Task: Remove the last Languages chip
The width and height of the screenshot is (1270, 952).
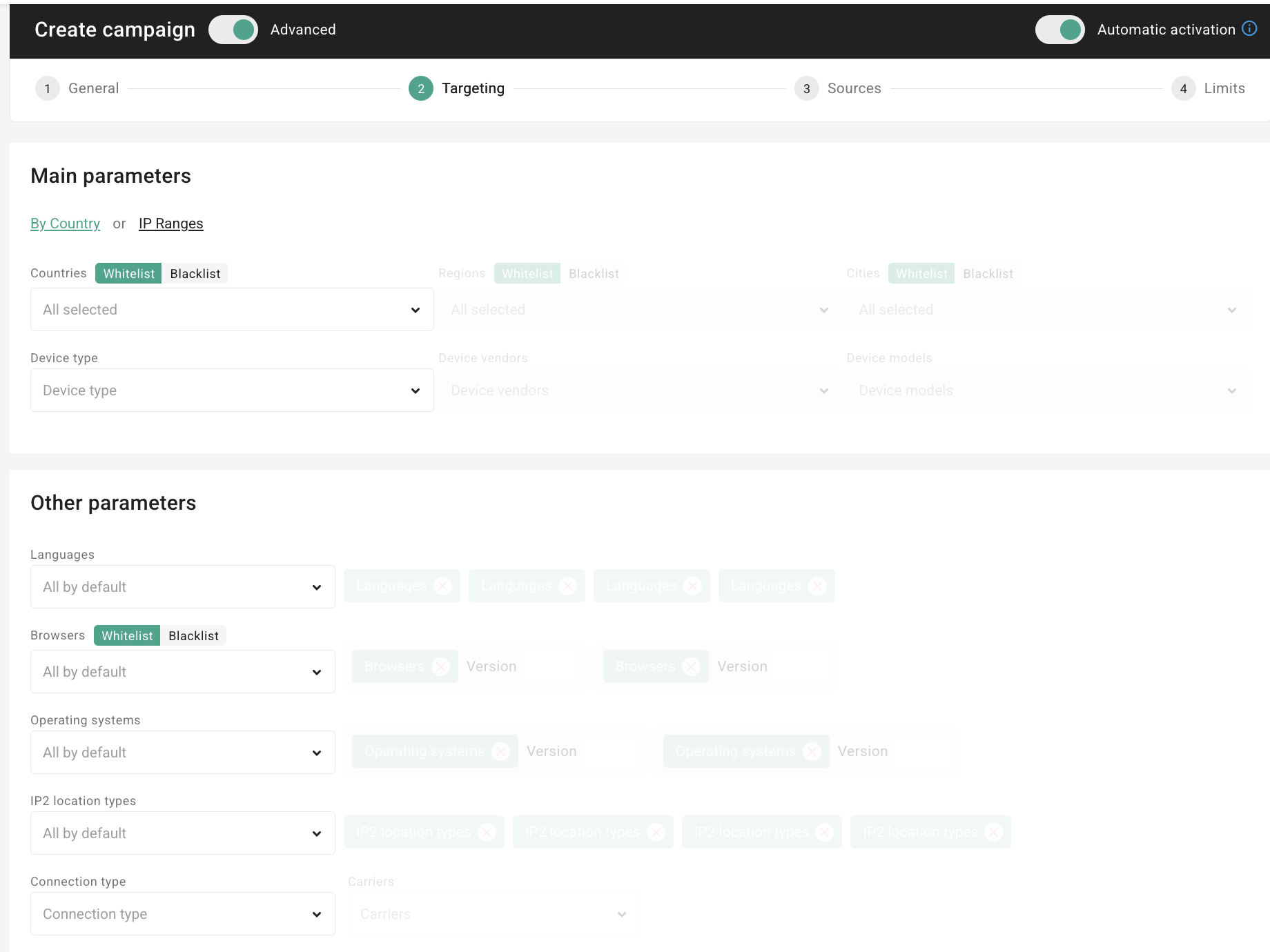Action: 817,586
